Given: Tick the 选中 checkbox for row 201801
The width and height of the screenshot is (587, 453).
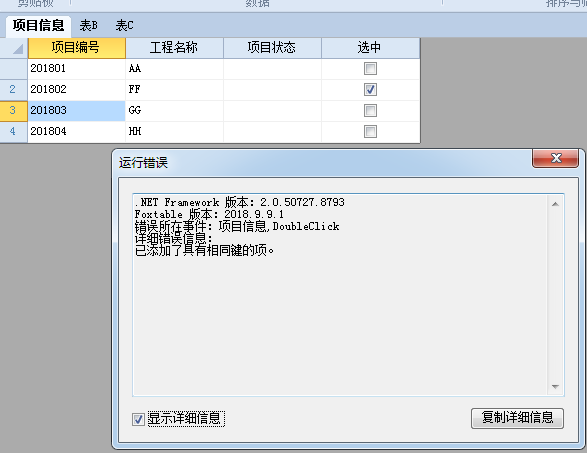Looking at the screenshot, I should click(370, 69).
